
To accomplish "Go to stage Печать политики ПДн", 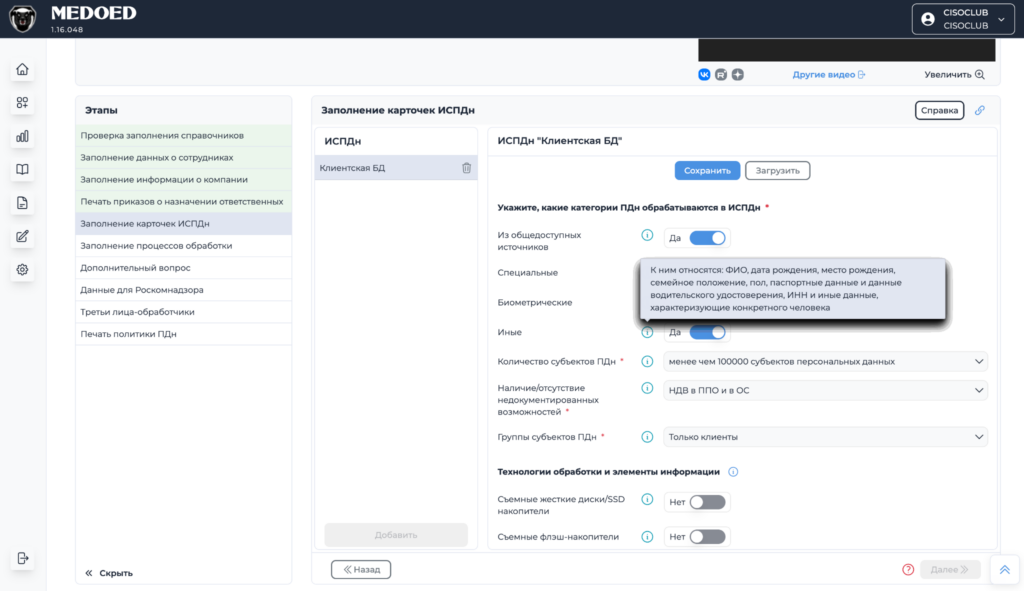I will [x=184, y=334].
